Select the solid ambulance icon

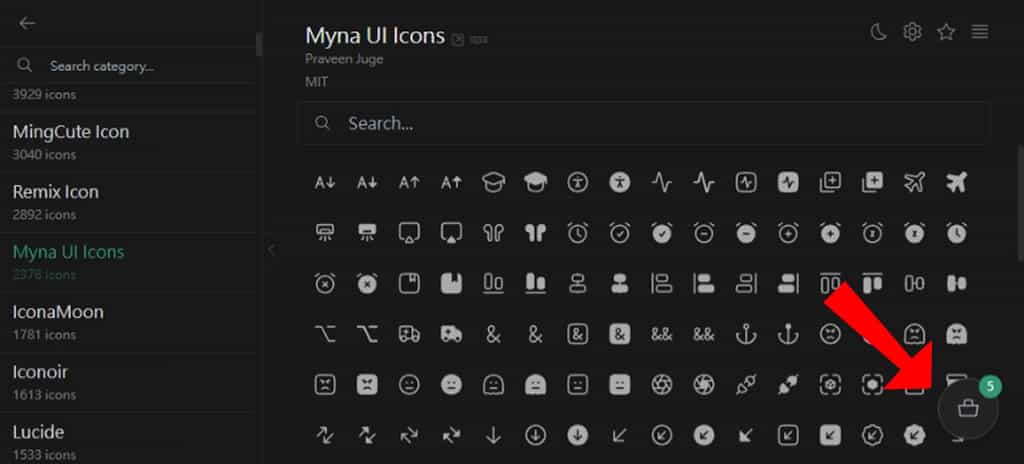point(451,334)
